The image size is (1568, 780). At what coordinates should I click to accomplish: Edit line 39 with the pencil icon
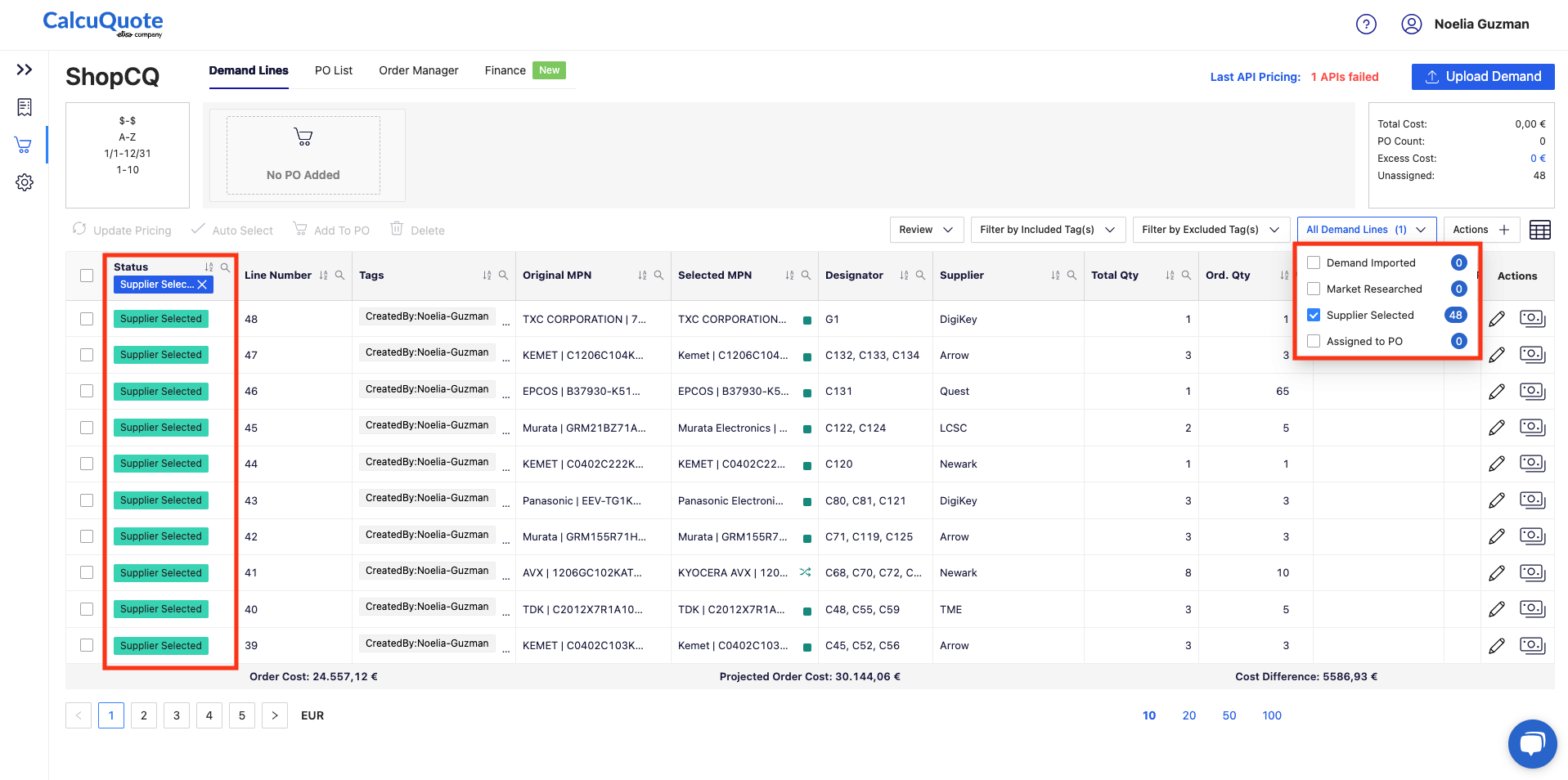pyautogui.click(x=1497, y=646)
